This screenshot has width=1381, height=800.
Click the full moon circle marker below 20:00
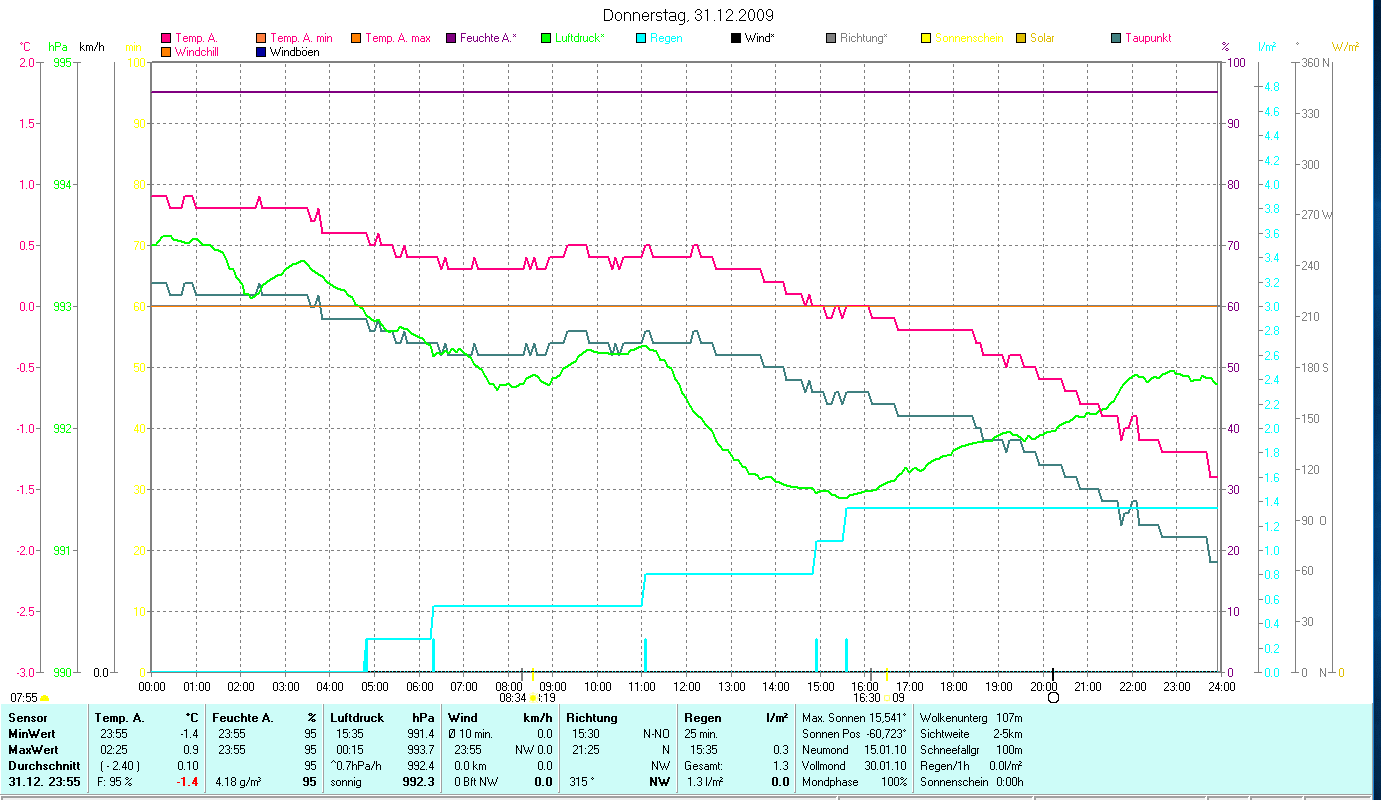[1053, 697]
